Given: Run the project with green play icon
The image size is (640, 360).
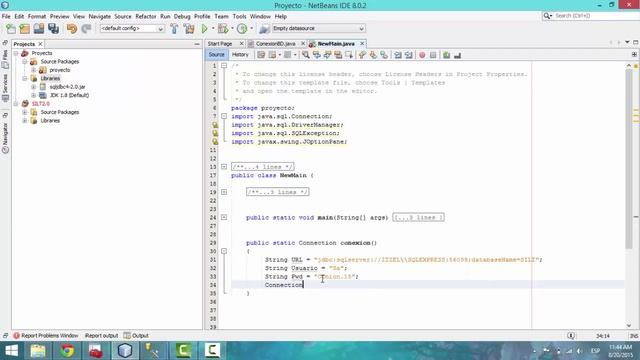Looking at the screenshot, I should (x=204, y=29).
